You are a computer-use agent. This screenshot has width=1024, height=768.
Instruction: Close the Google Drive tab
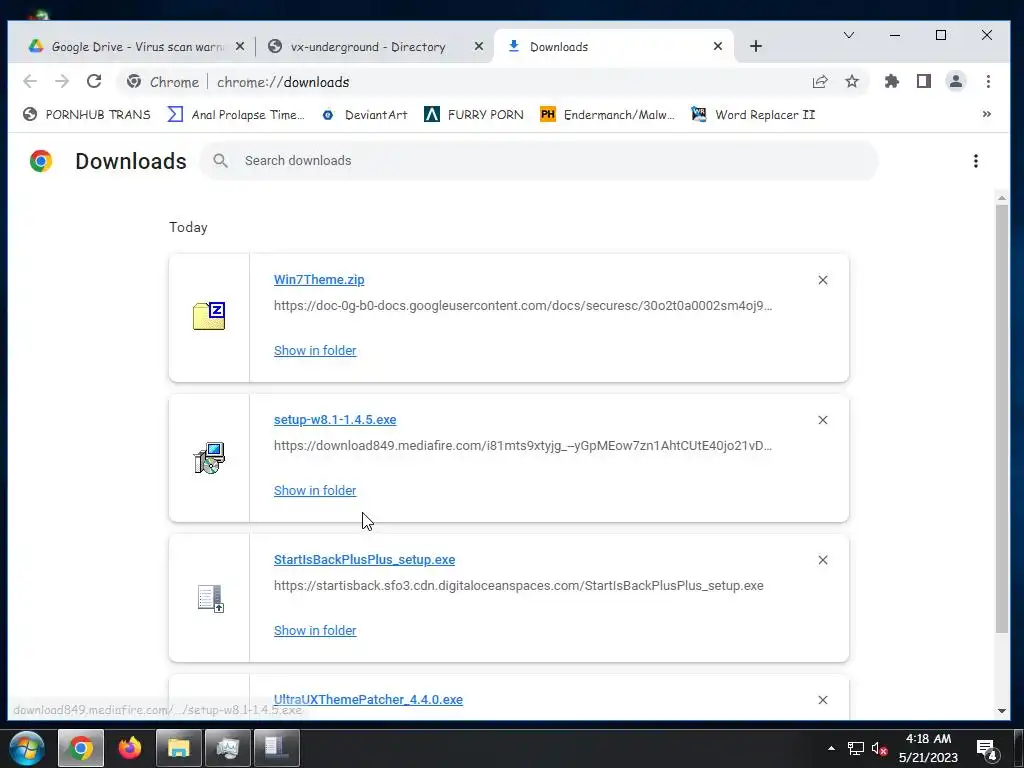pyautogui.click(x=240, y=46)
